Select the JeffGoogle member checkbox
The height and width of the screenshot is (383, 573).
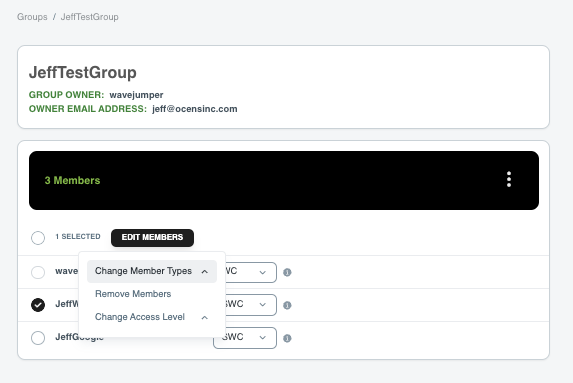point(38,338)
